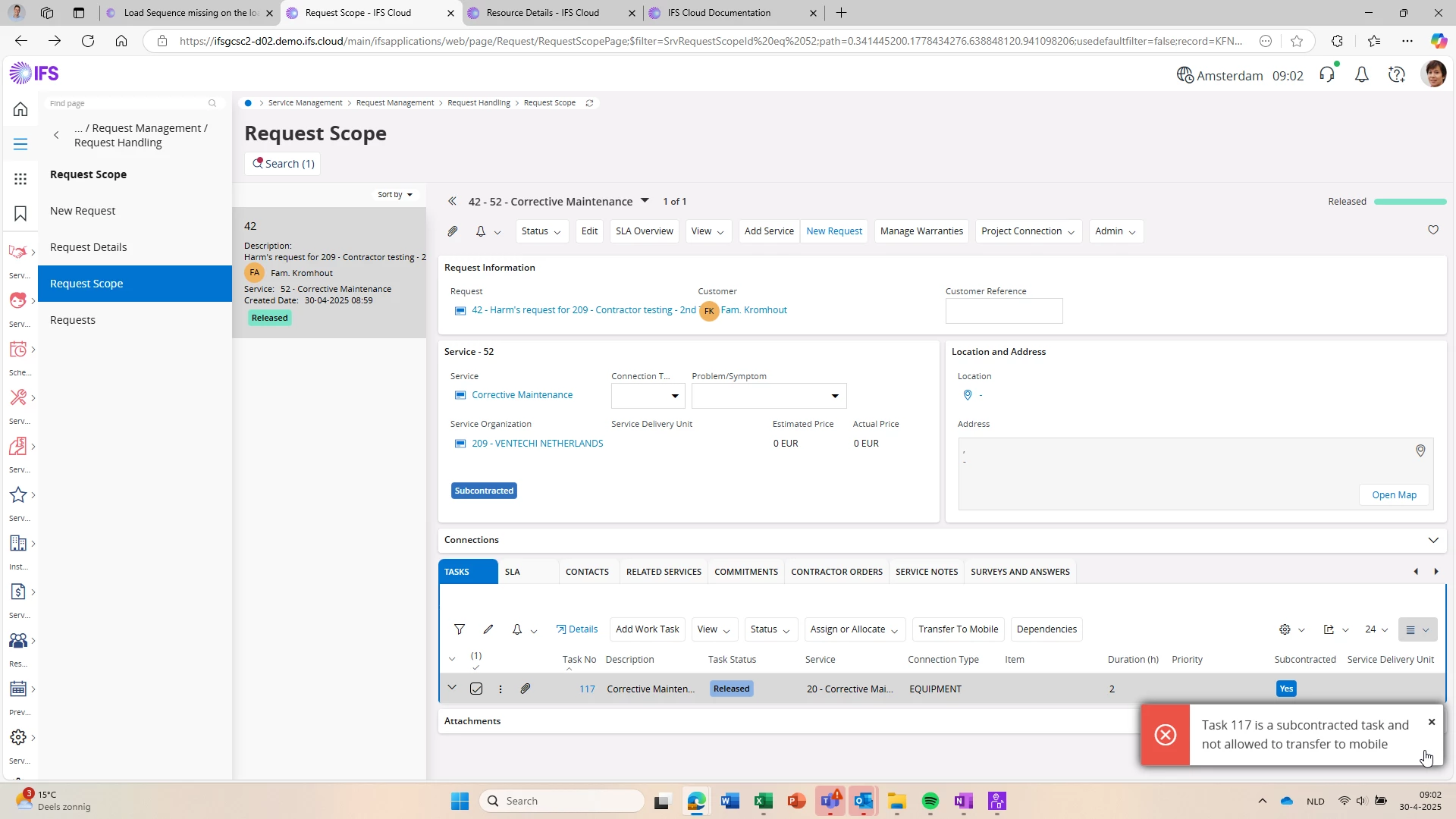Click the SLA Overview button
This screenshot has width=1456, height=819.
point(644,231)
